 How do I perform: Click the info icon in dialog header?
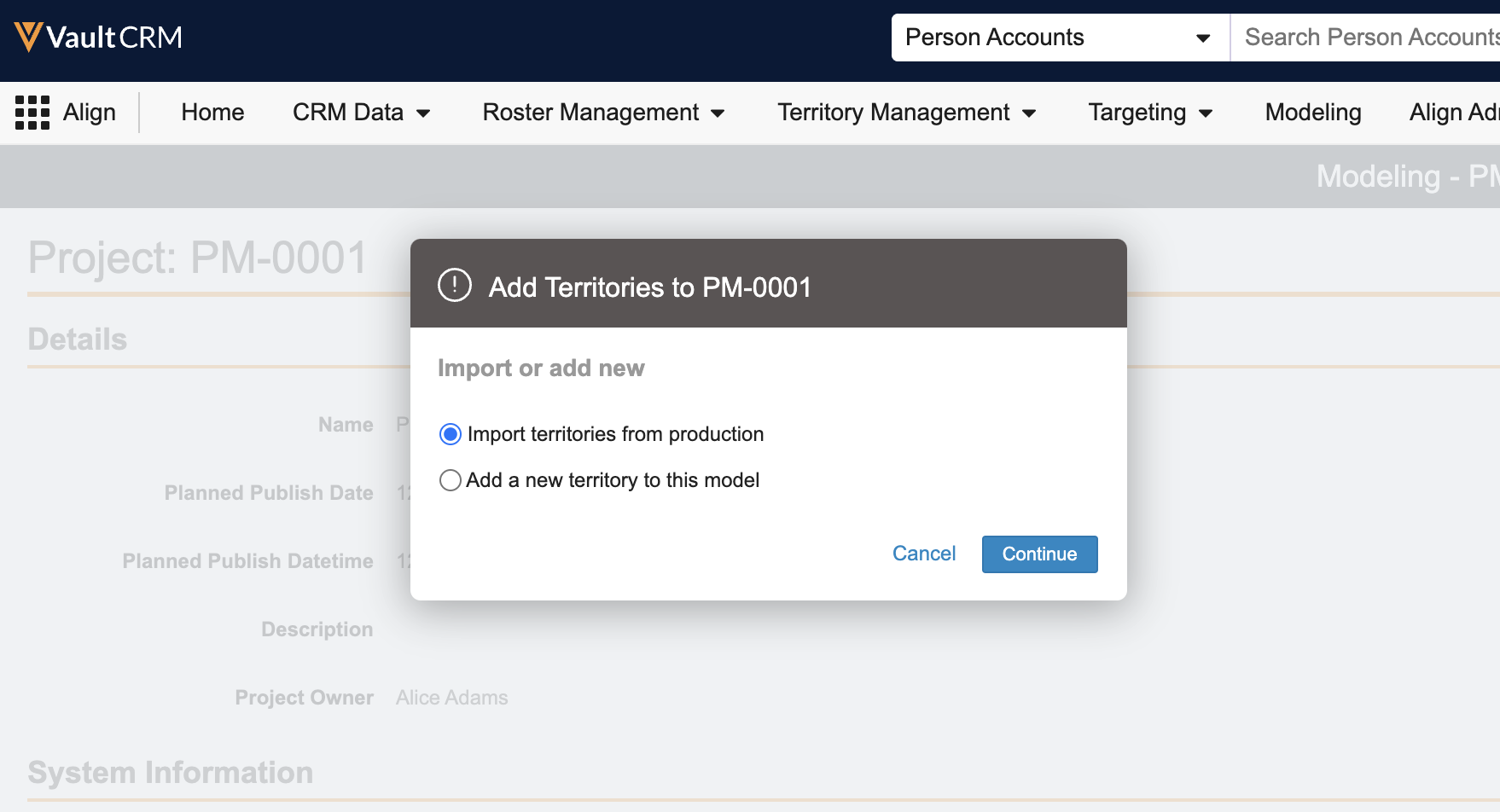(454, 286)
